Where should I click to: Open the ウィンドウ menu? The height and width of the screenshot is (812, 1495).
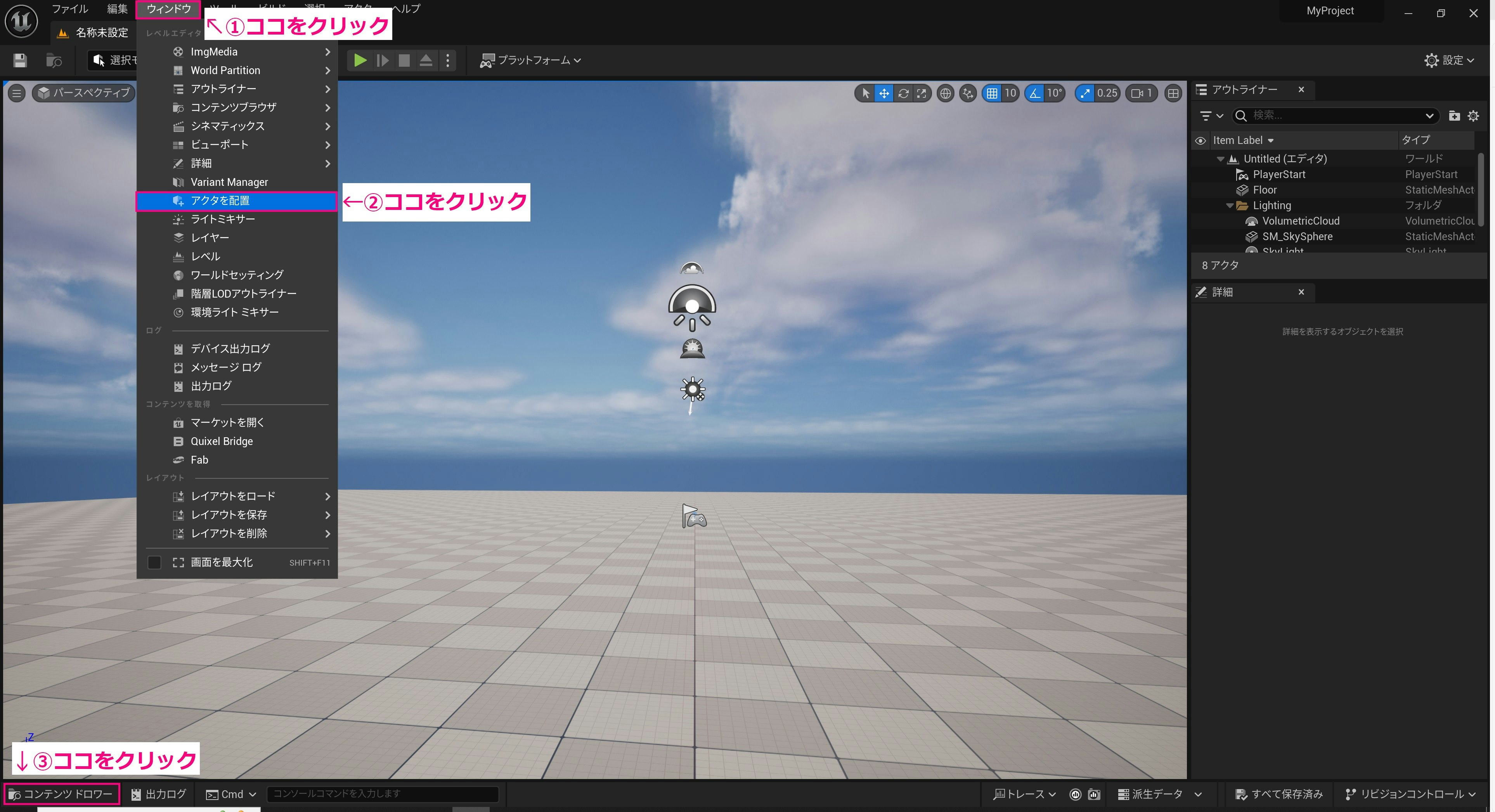pyautogui.click(x=168, y=9)
